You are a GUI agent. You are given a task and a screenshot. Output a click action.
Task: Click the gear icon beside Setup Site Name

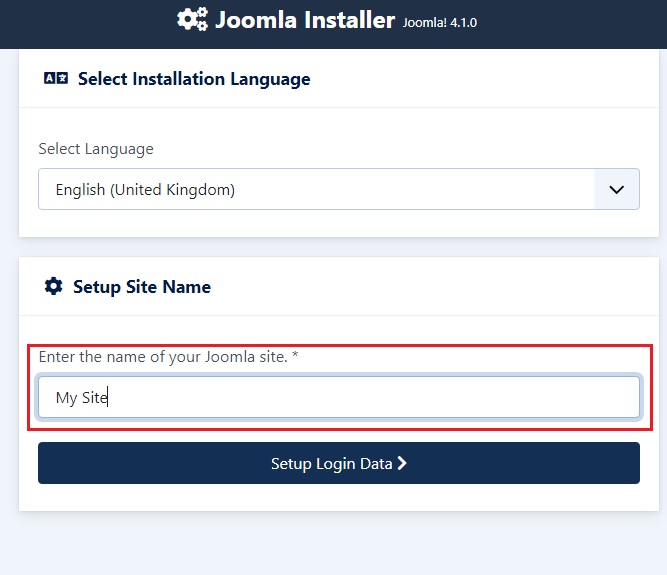tap(54, 286)
